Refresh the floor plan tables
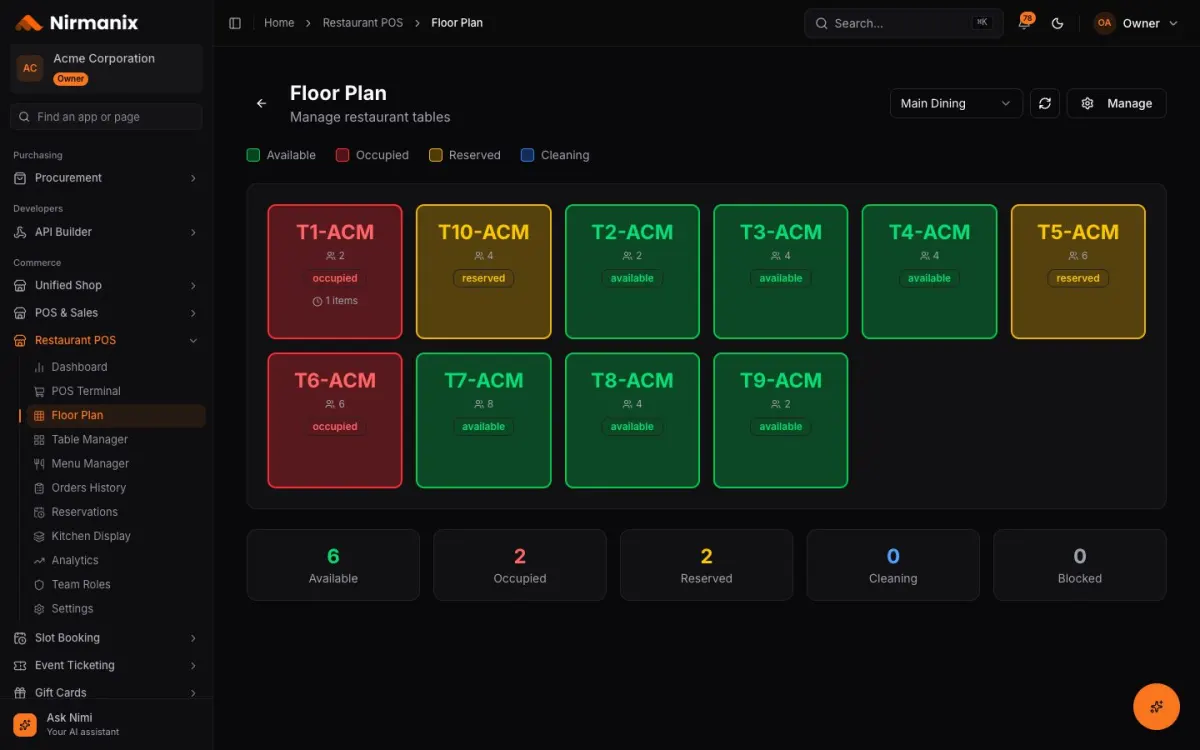1200x750 pixels. 1045,103
